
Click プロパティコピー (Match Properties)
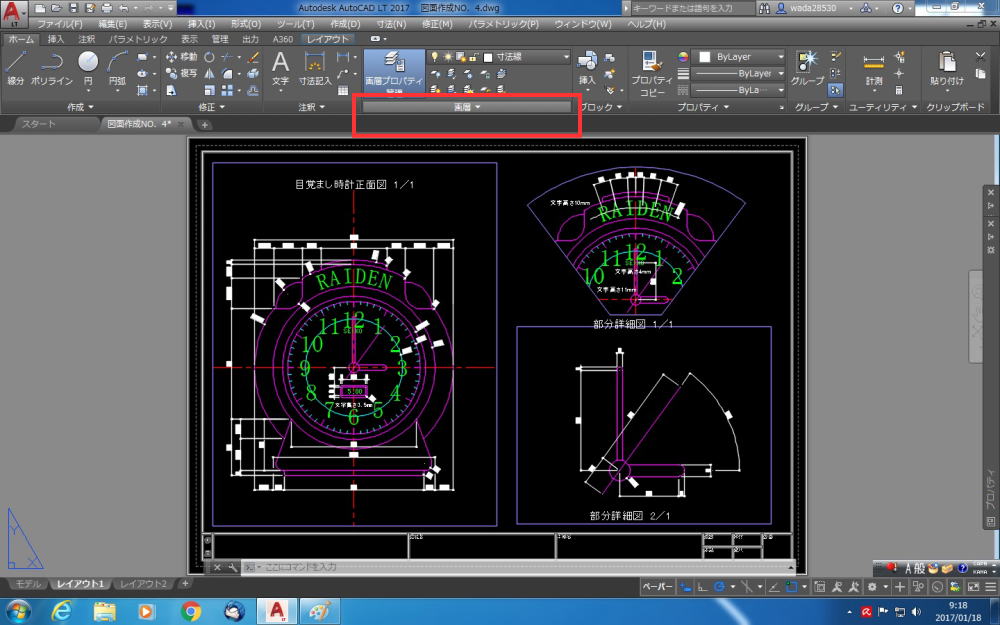(652, 73)
